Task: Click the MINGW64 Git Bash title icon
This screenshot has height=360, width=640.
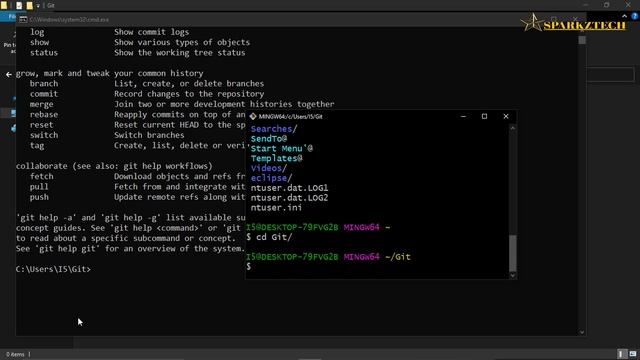Action: coord(253,116)
